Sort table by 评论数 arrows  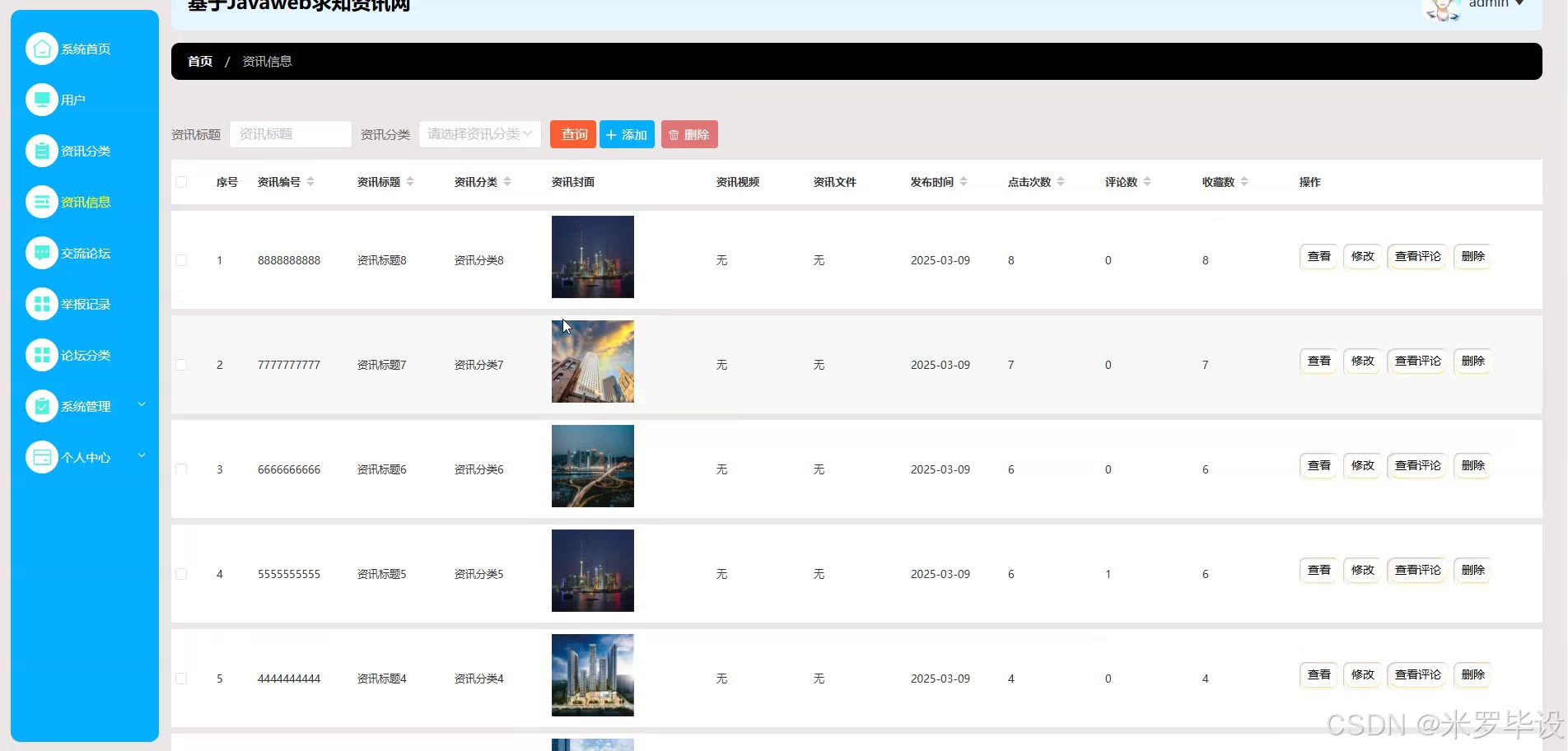pos(1147,182)
